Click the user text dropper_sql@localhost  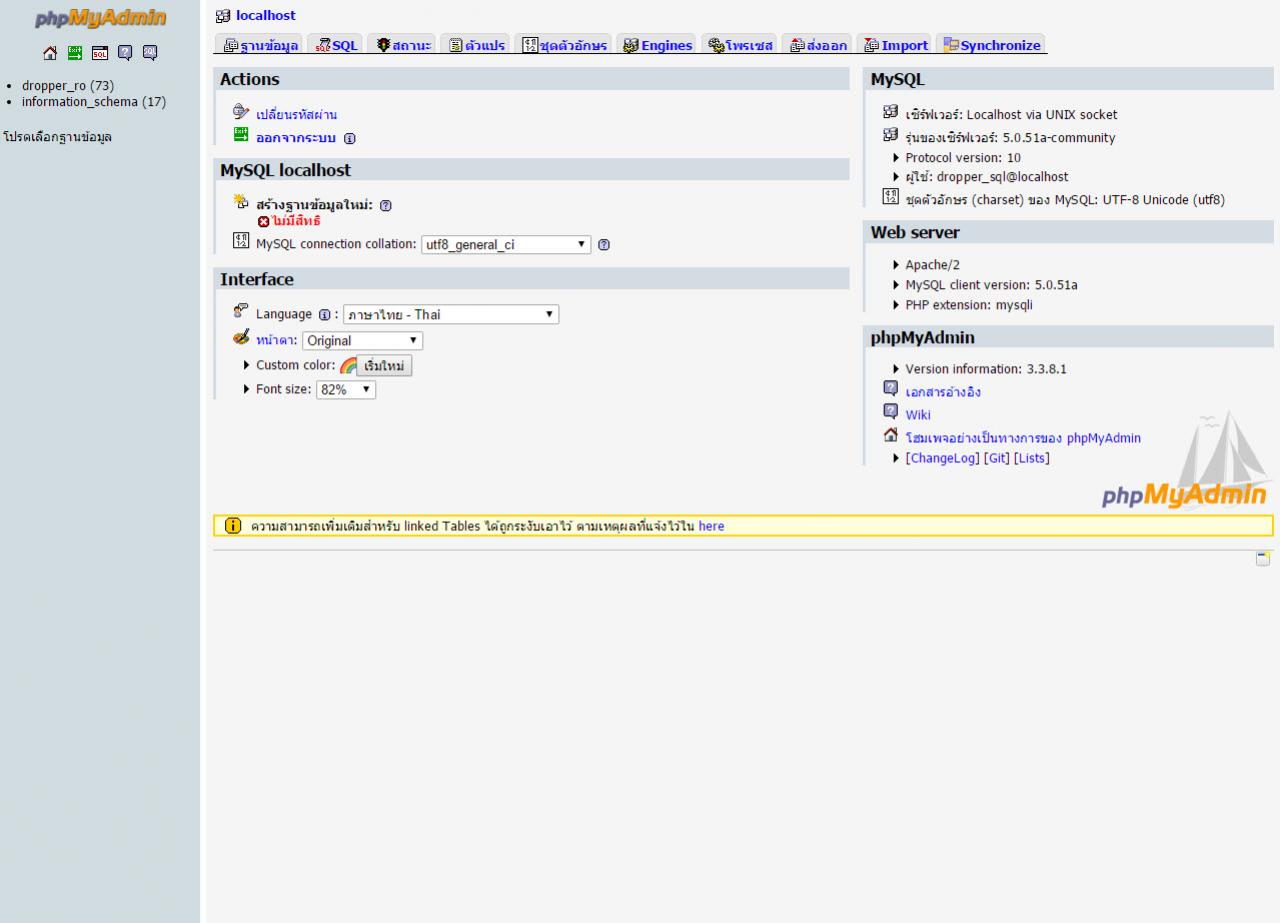(1002, 177)
